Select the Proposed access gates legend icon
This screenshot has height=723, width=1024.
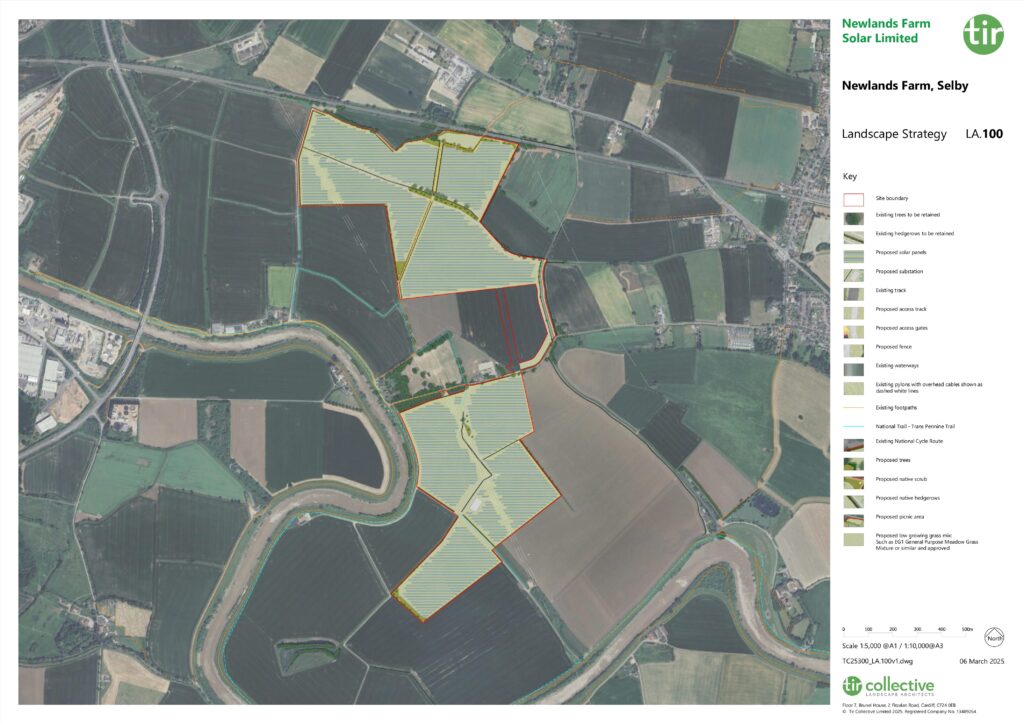(x=853, y=329)
